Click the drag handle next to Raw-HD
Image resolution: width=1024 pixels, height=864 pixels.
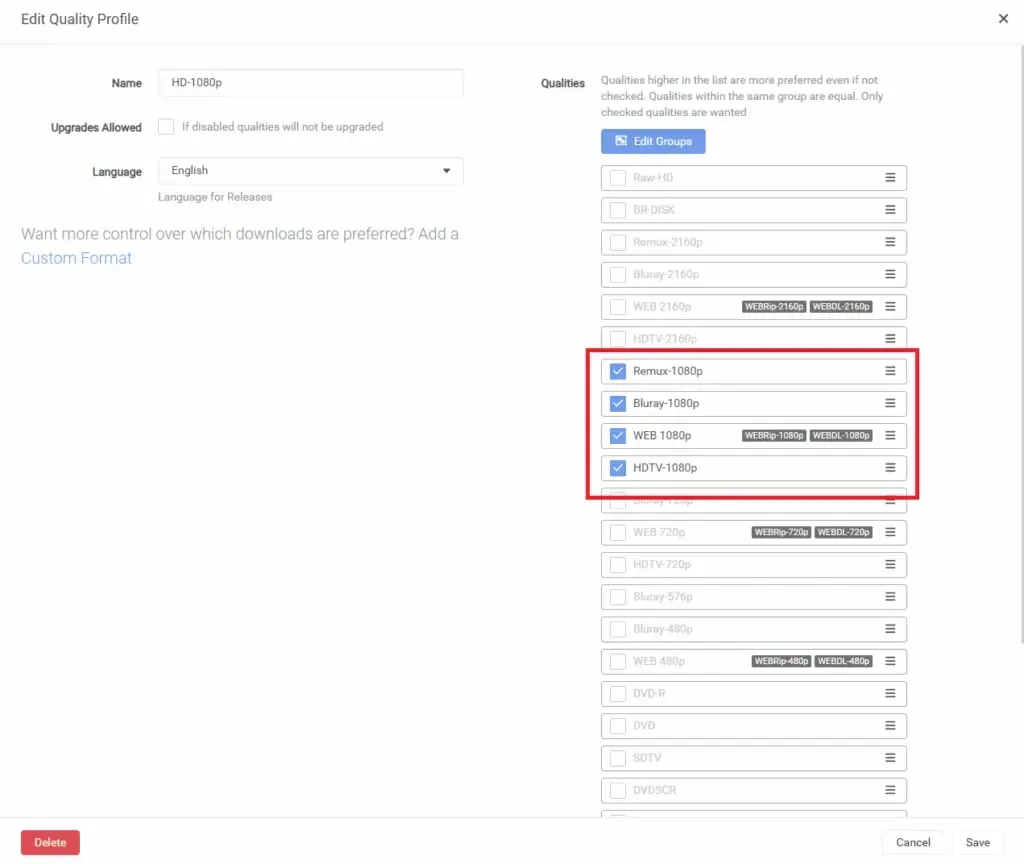pyautogui.click(x=890, y=178)
